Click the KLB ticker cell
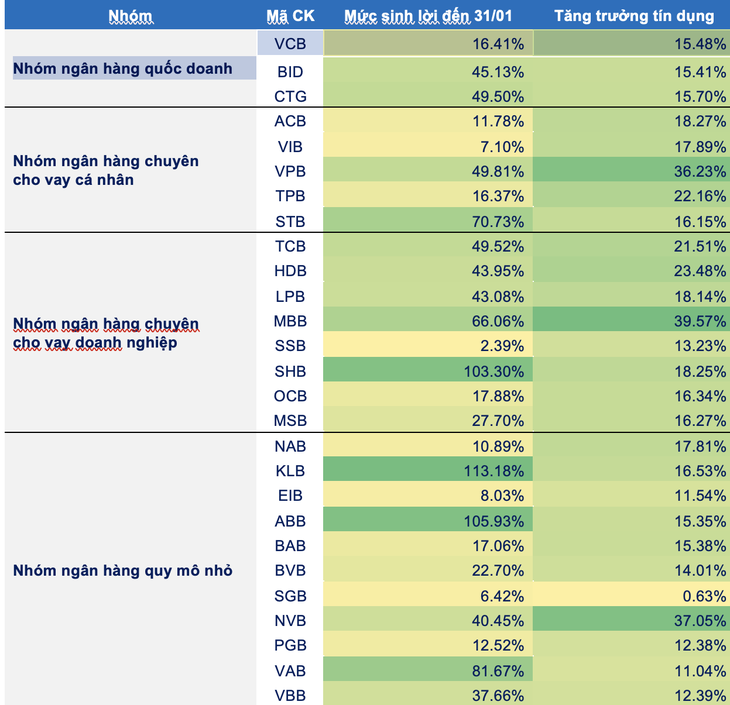Screen dimensions: 730x705 (x=290, y=469)
